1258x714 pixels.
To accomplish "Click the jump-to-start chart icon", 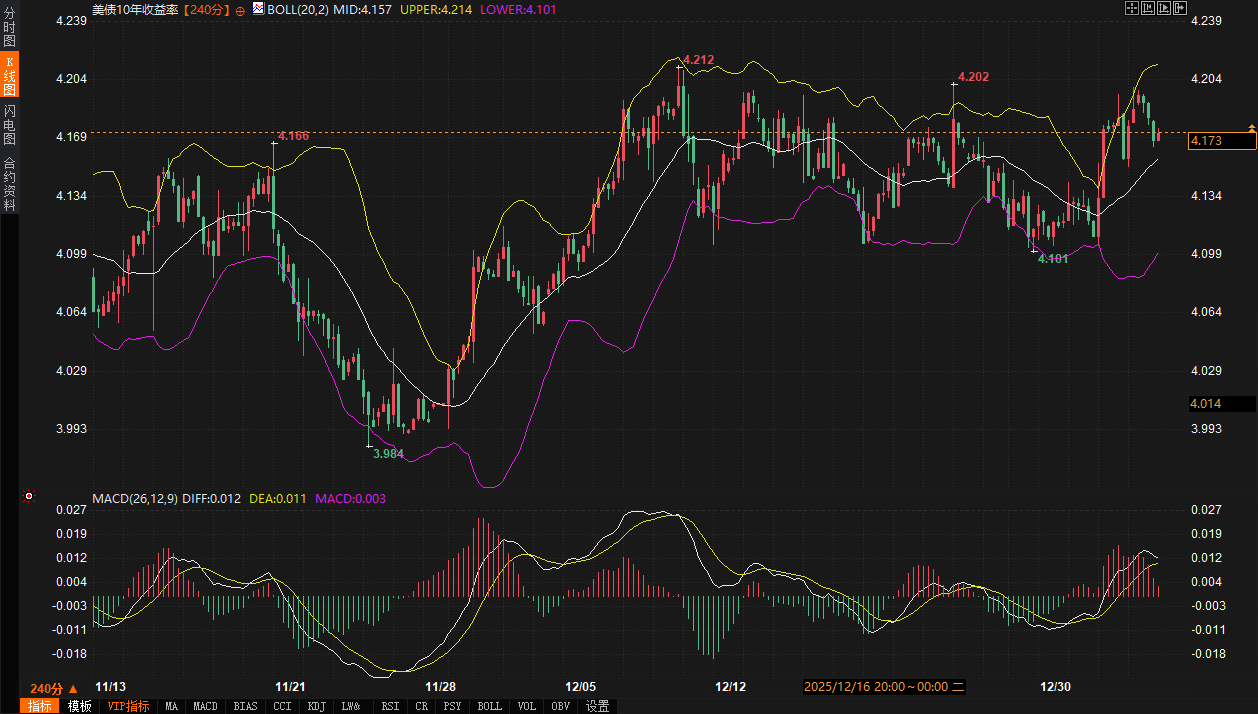I will click(x=1148, y=8).
